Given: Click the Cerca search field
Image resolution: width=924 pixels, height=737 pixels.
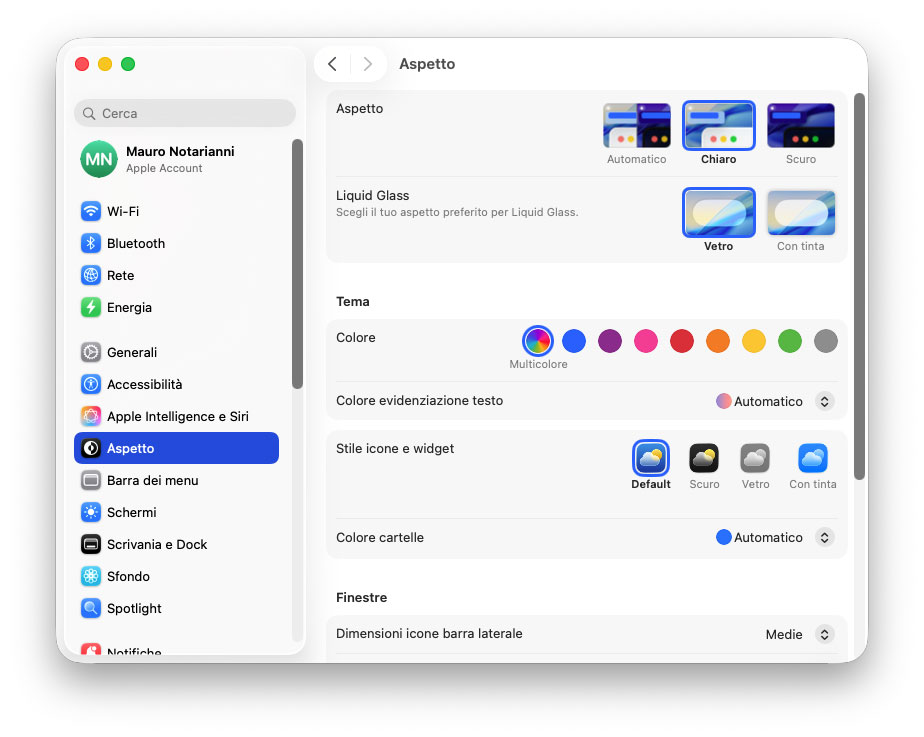Looking at the screenshot, I should [185, 114].
